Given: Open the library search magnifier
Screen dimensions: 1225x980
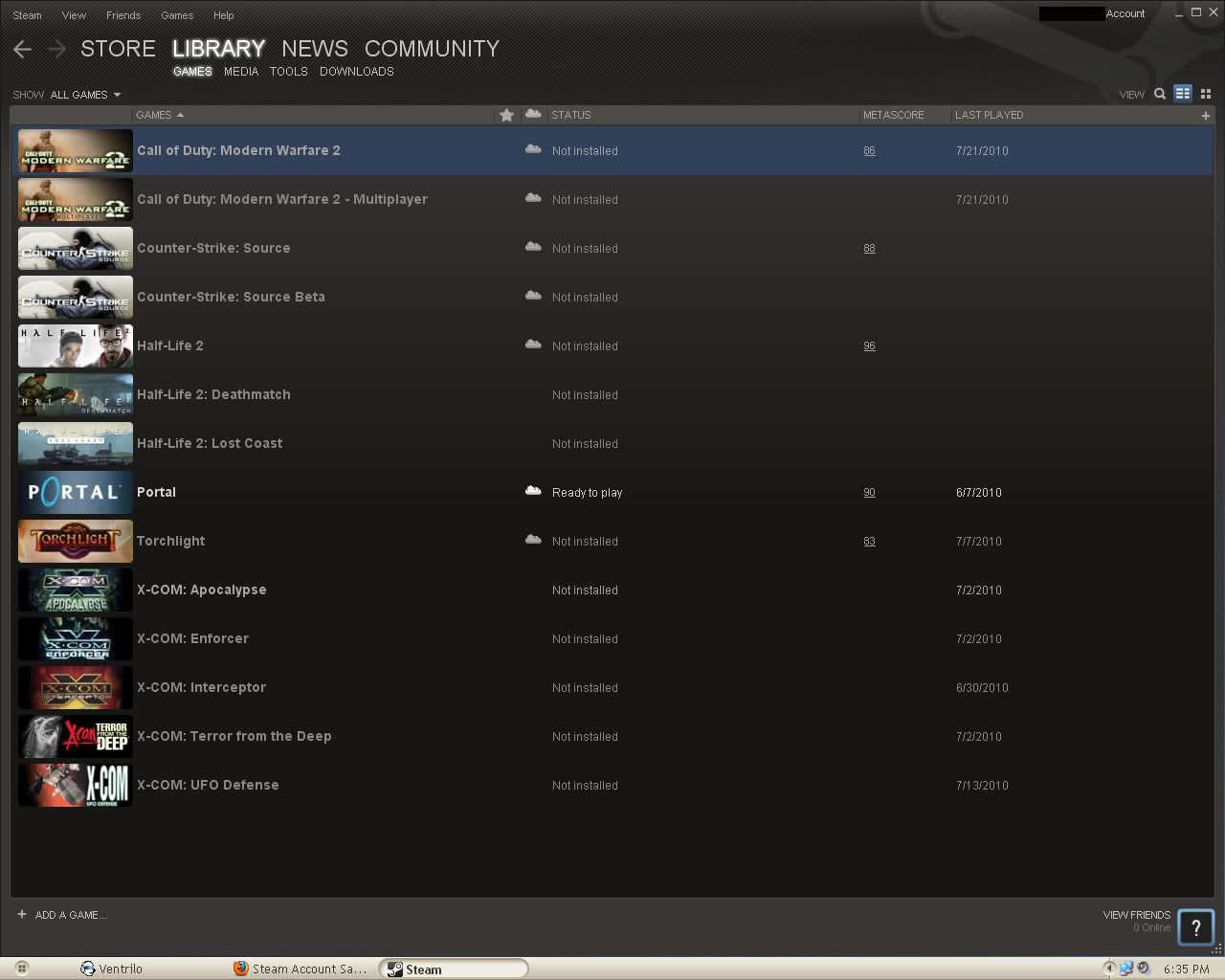Looking at the screenshot, I should pos(1160,94).
